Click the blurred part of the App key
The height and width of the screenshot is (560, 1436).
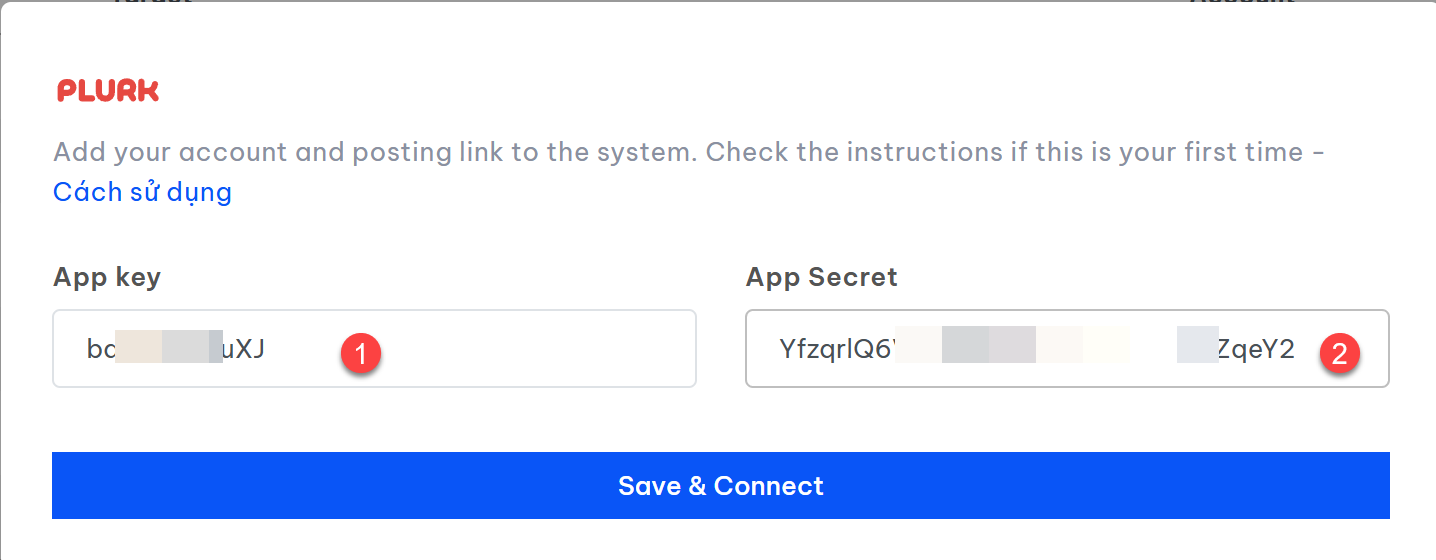(x=168, y=349)
